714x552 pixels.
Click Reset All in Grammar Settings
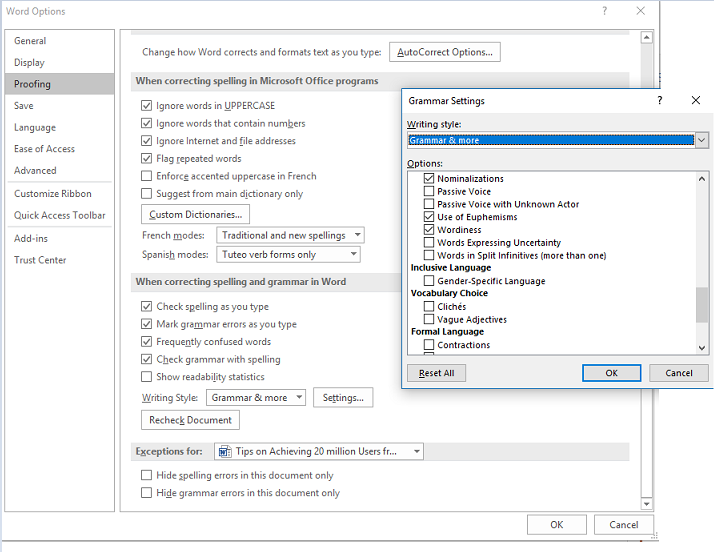436,373
